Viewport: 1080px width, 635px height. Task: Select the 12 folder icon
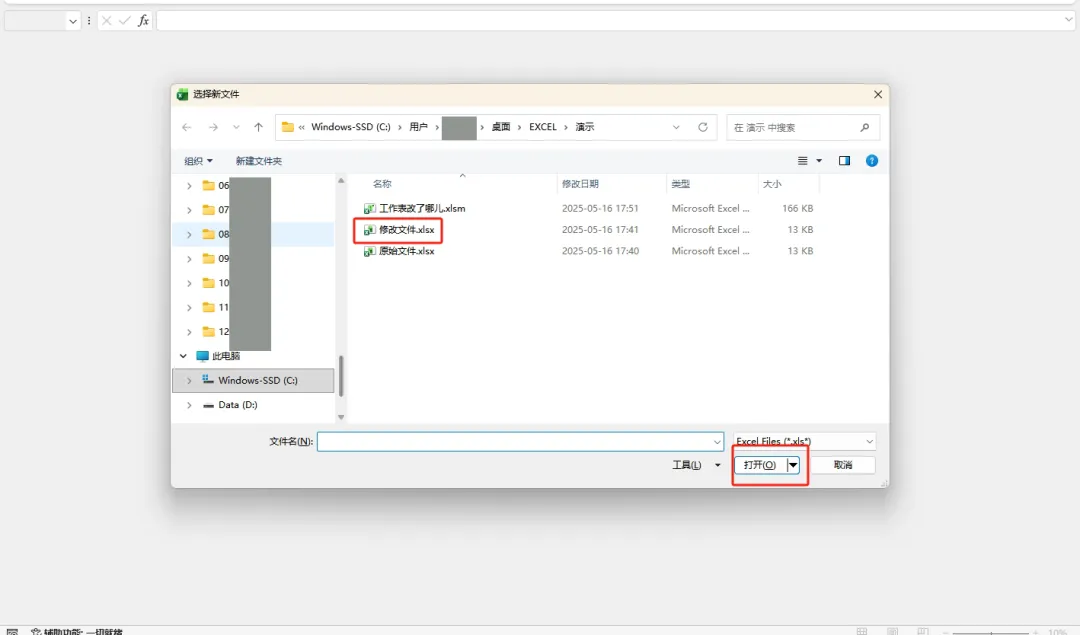(x=209, y=332)
